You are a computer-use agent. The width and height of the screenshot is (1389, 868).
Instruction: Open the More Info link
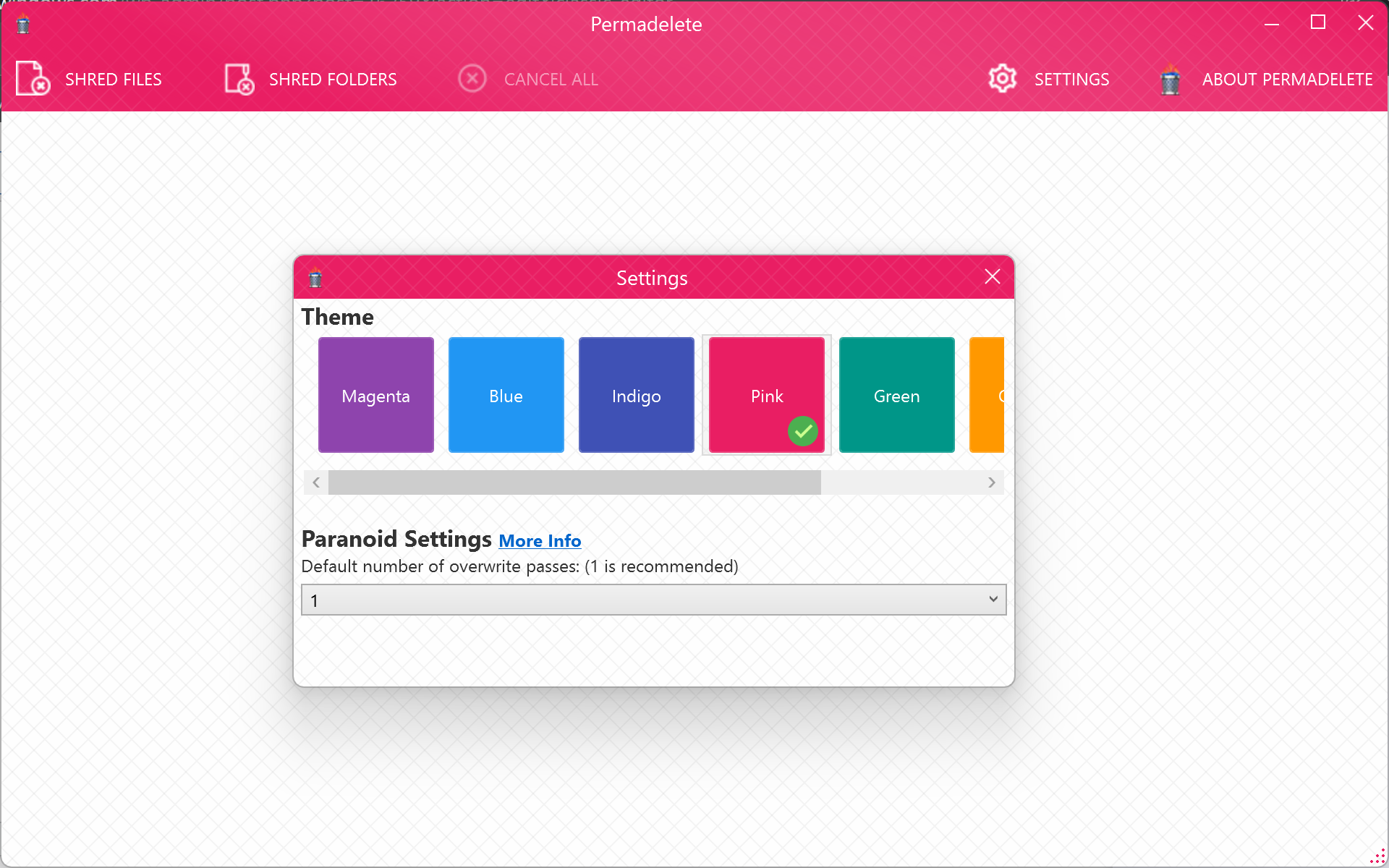pyautogui.click(x=540, y=541)
